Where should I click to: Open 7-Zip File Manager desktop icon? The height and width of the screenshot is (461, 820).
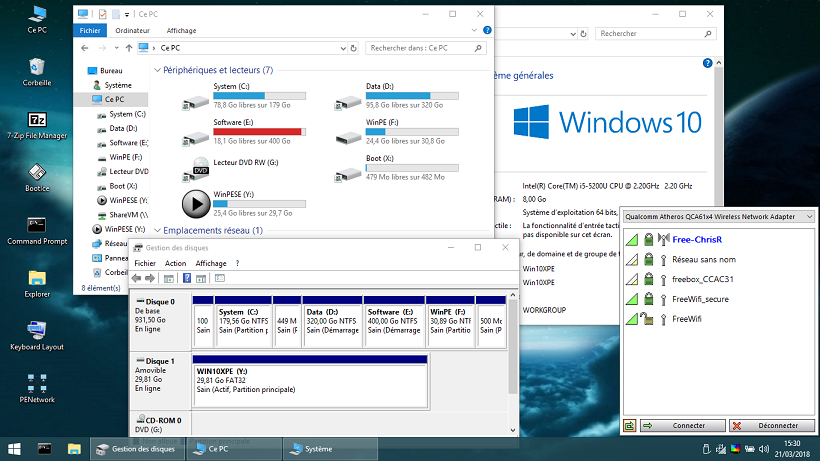point(37,118)
